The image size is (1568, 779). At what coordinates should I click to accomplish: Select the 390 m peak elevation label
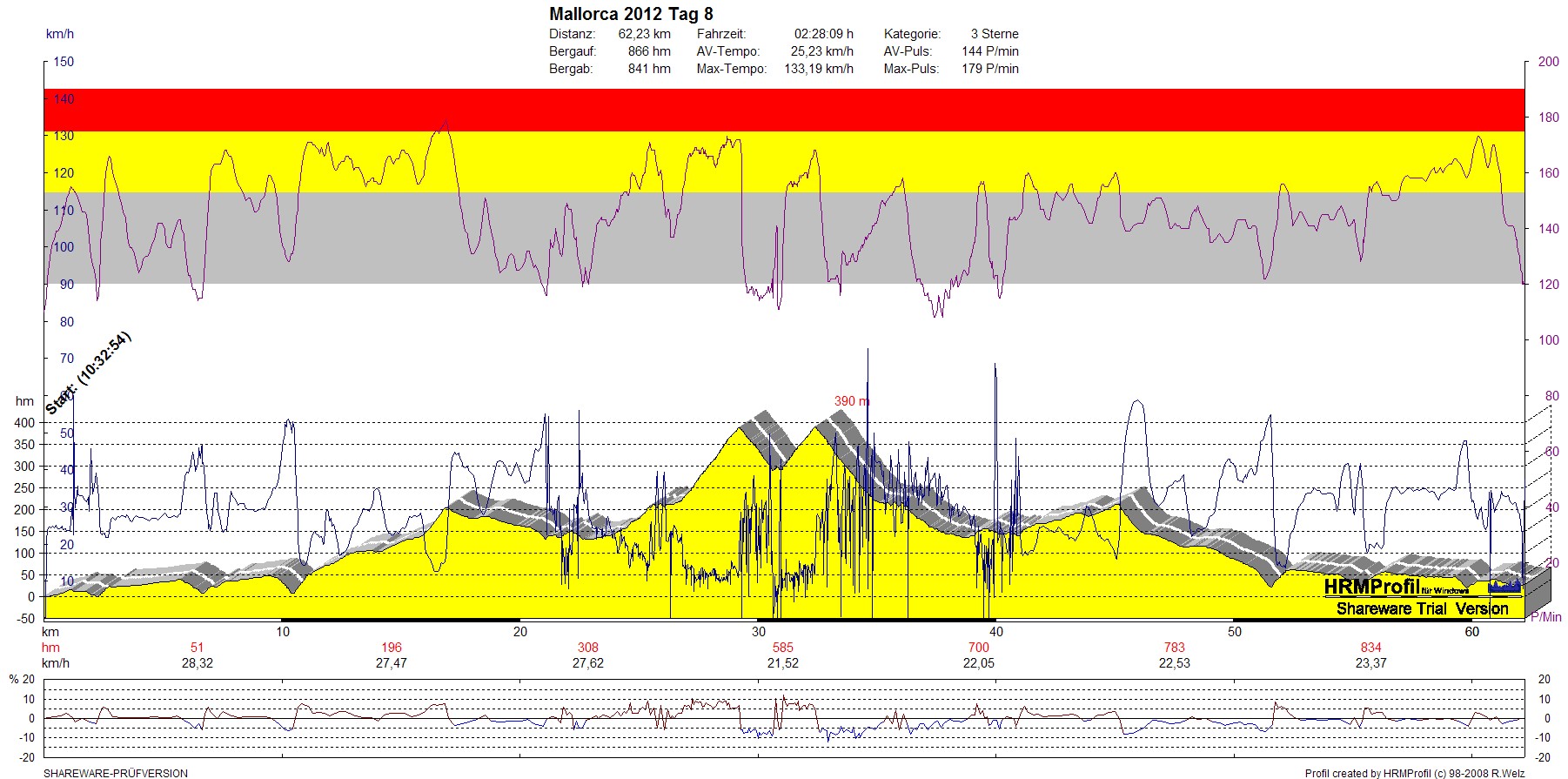[x=851, y=401]
